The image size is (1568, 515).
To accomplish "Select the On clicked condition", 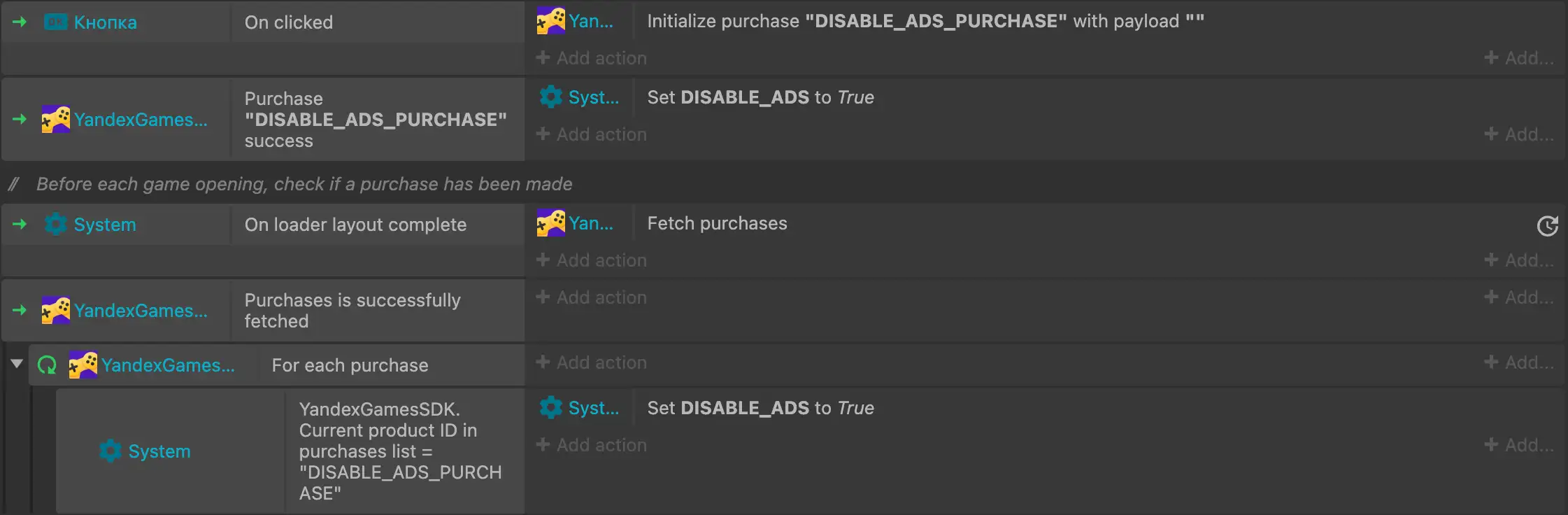I will pyautogui.click(x=289, y=22).
